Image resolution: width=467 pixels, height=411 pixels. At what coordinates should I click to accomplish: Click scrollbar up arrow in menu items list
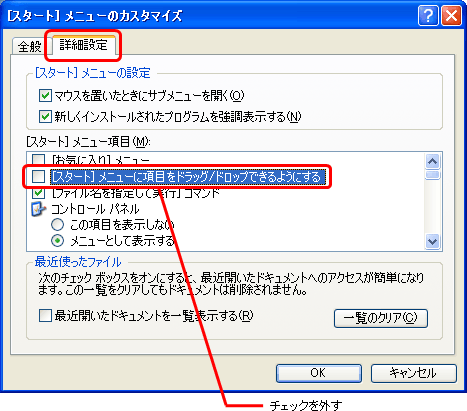[432, 162]
